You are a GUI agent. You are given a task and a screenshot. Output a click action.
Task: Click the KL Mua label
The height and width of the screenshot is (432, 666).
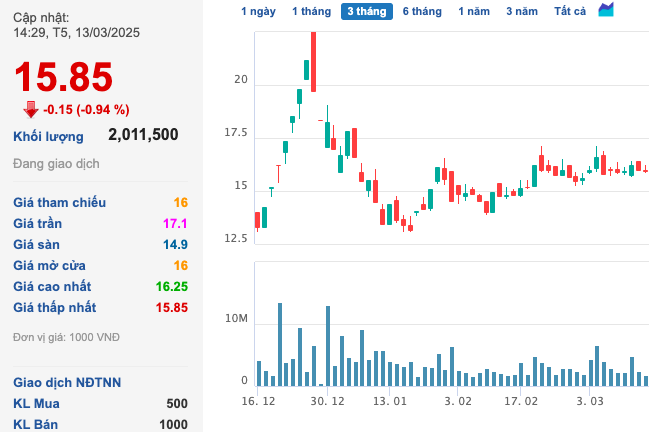click(x=36, y=403)
